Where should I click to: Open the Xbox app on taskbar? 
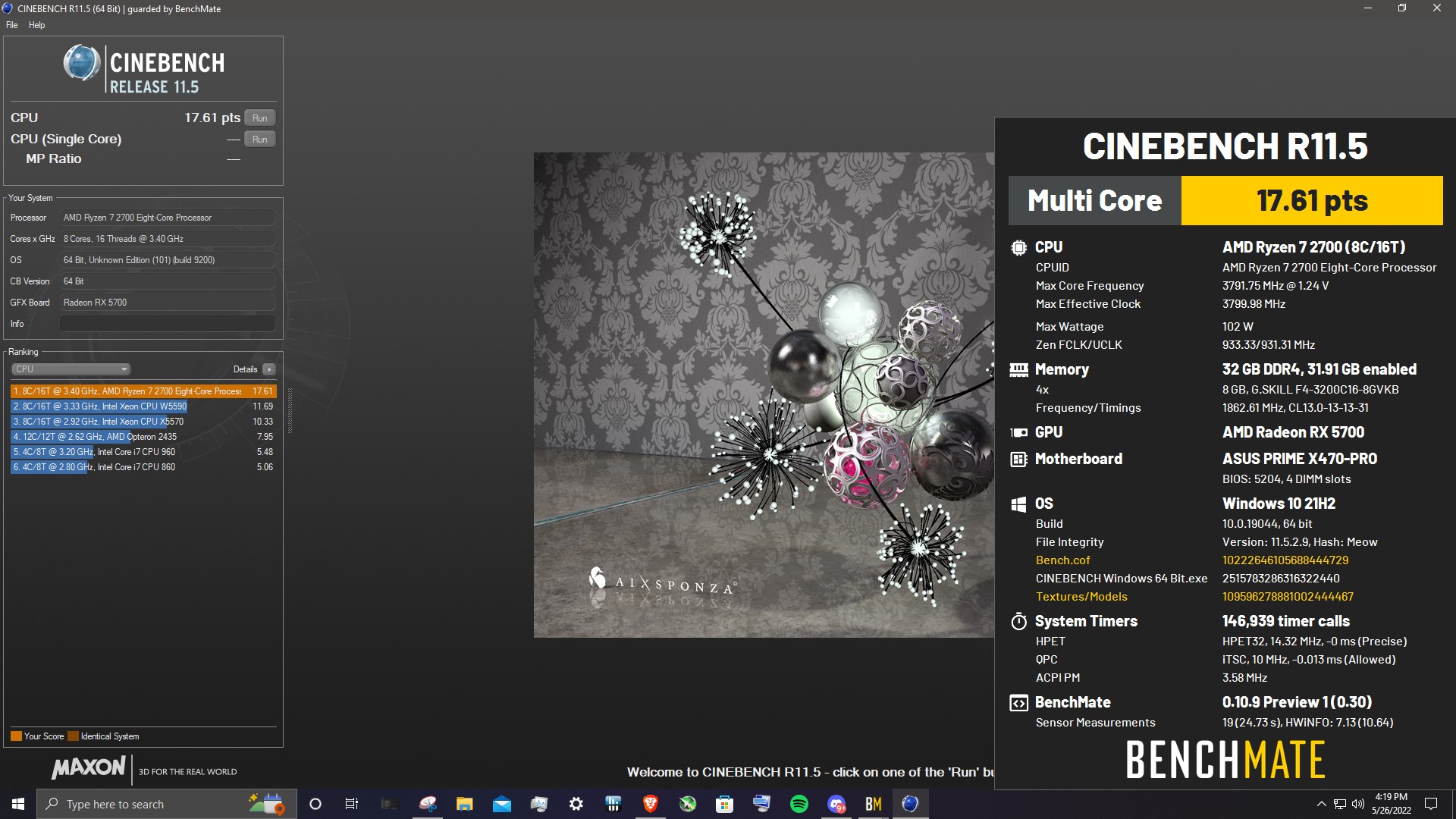[688, 804]
